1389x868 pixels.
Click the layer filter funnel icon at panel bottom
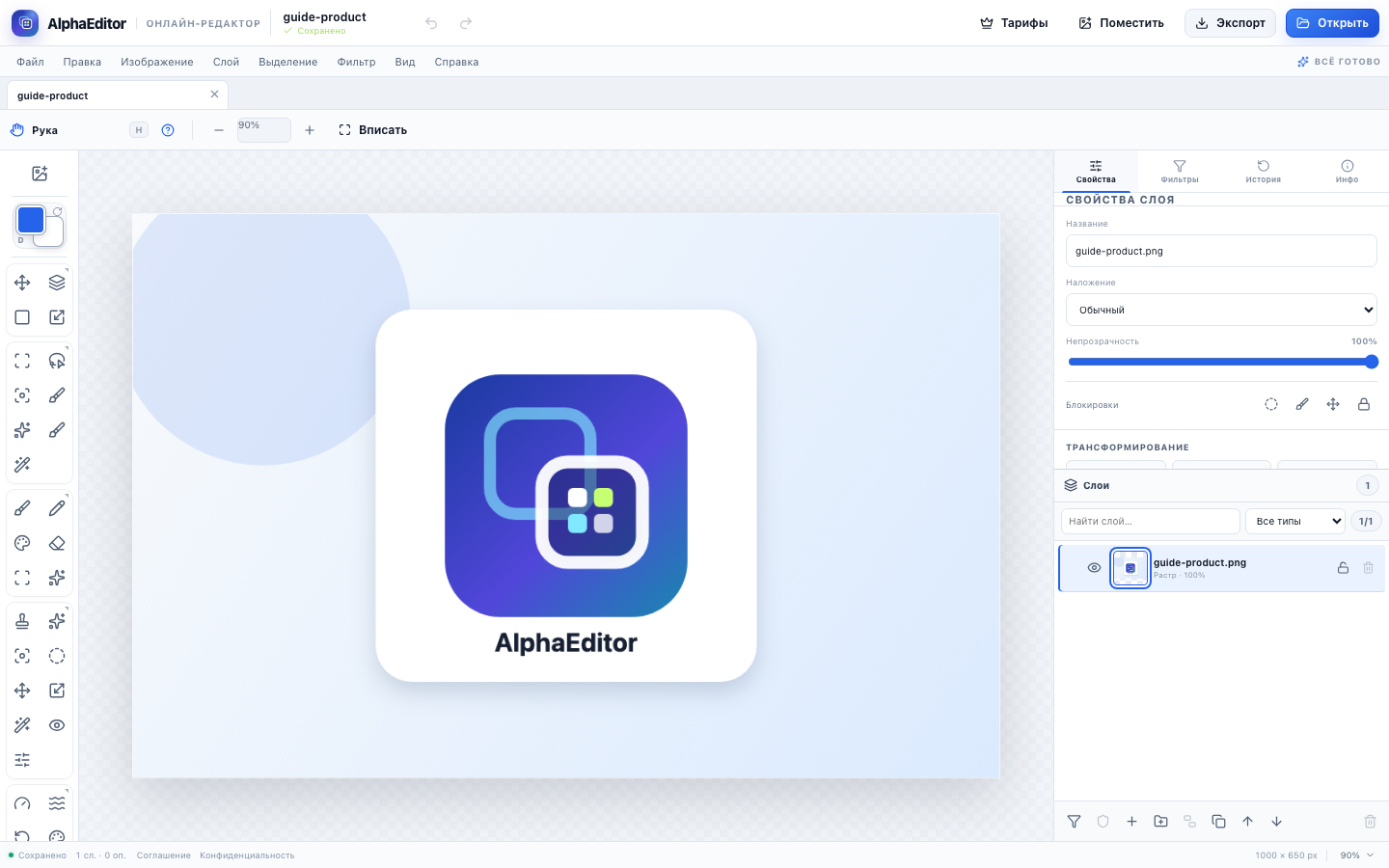(1074, 822)
